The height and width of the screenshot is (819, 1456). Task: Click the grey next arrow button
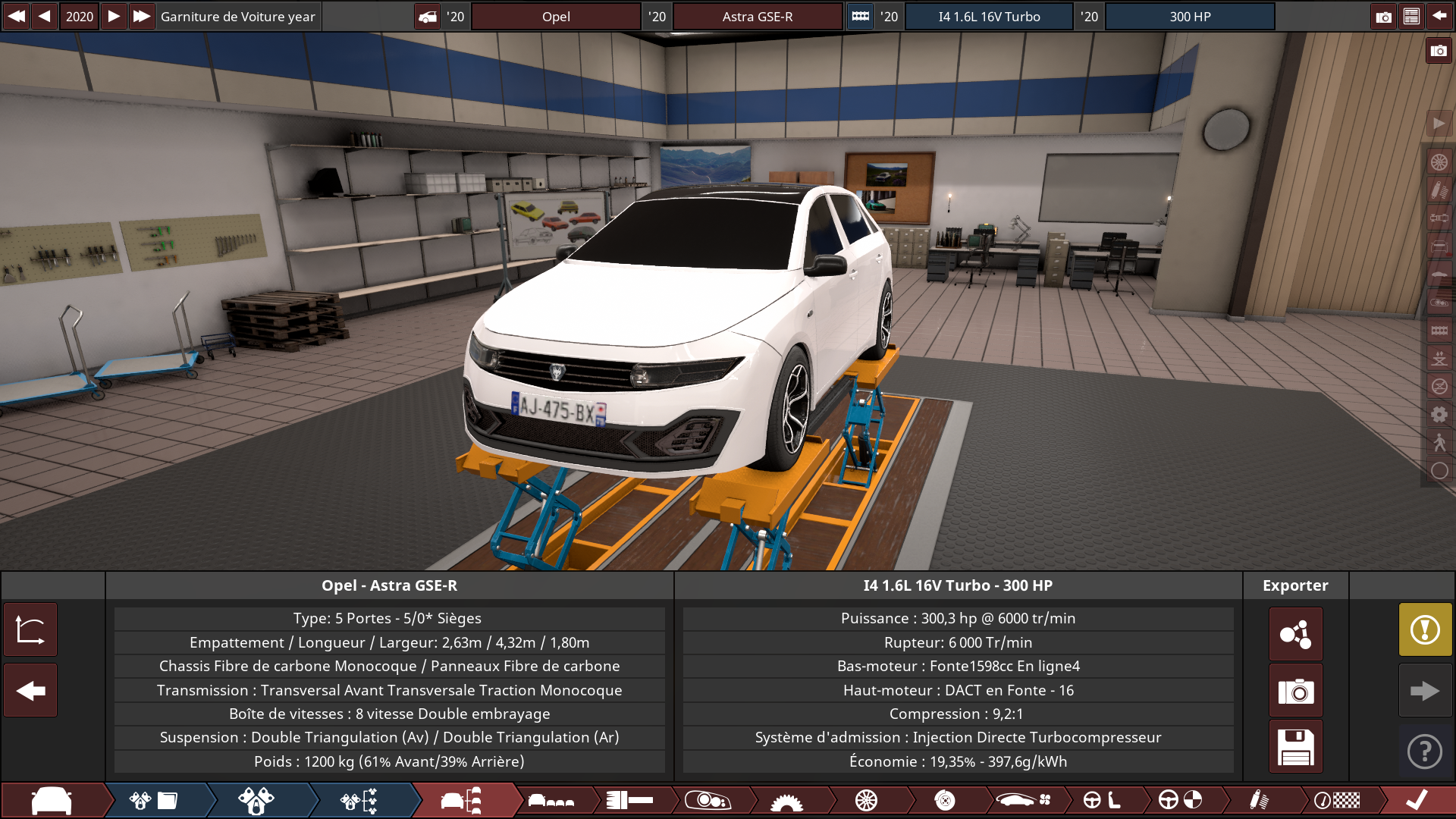click(x=1425, y=691)
